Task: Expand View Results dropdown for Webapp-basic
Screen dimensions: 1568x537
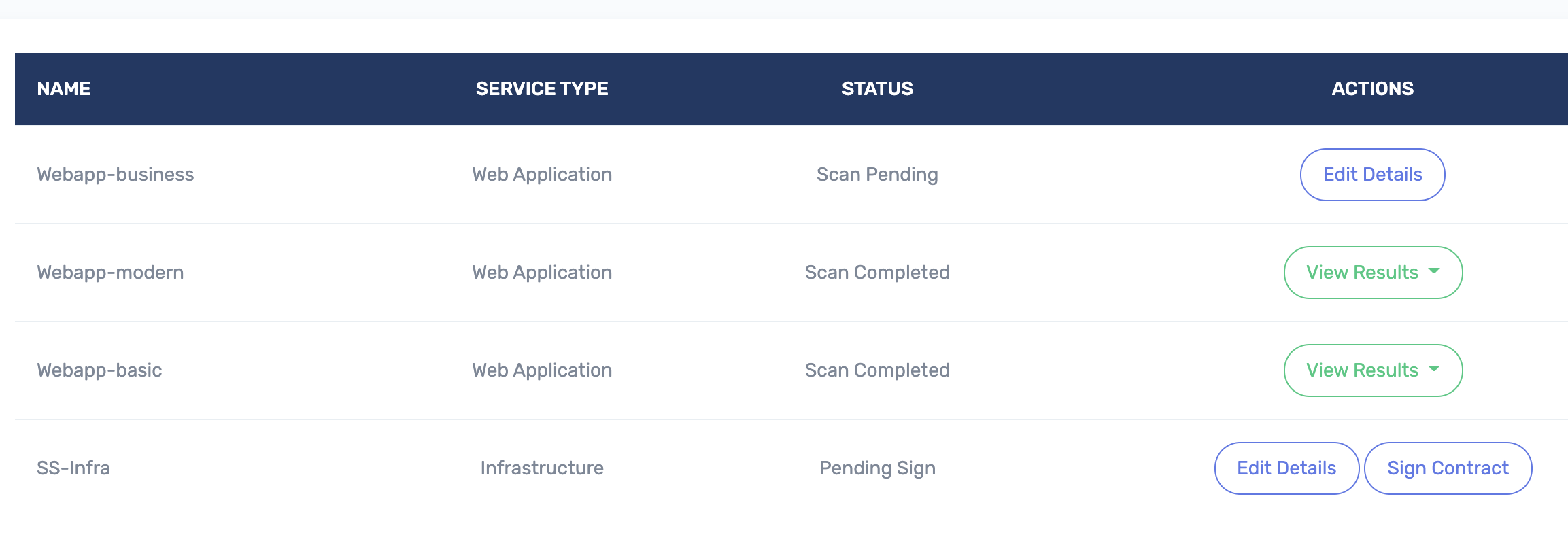Action: tap(1372, 370)
